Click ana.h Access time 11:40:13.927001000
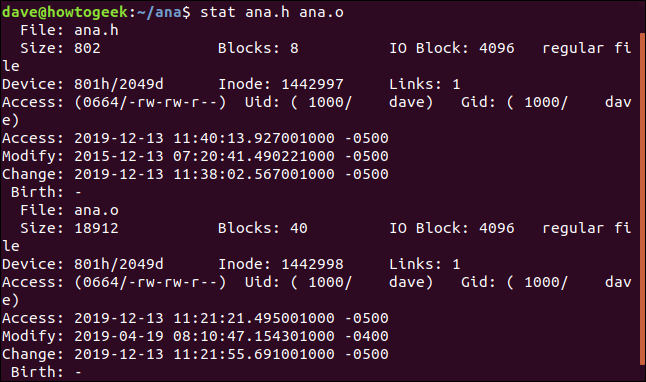This screenshot has height=382, width=646. point(254,138)
